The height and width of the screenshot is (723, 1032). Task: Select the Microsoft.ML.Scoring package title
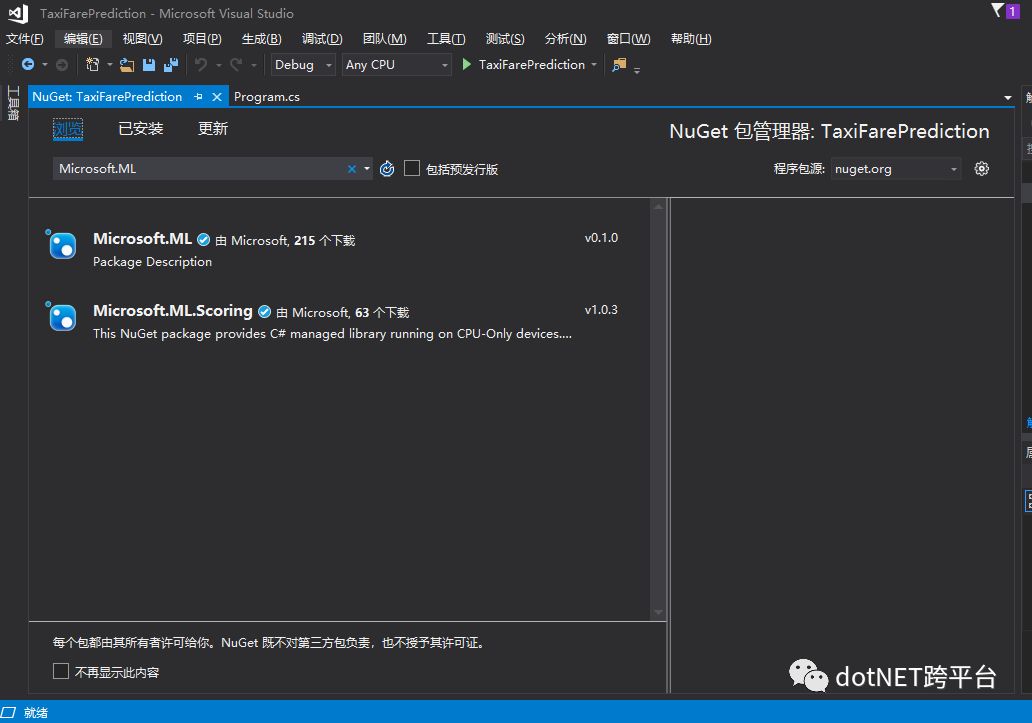tap(172, 311)
